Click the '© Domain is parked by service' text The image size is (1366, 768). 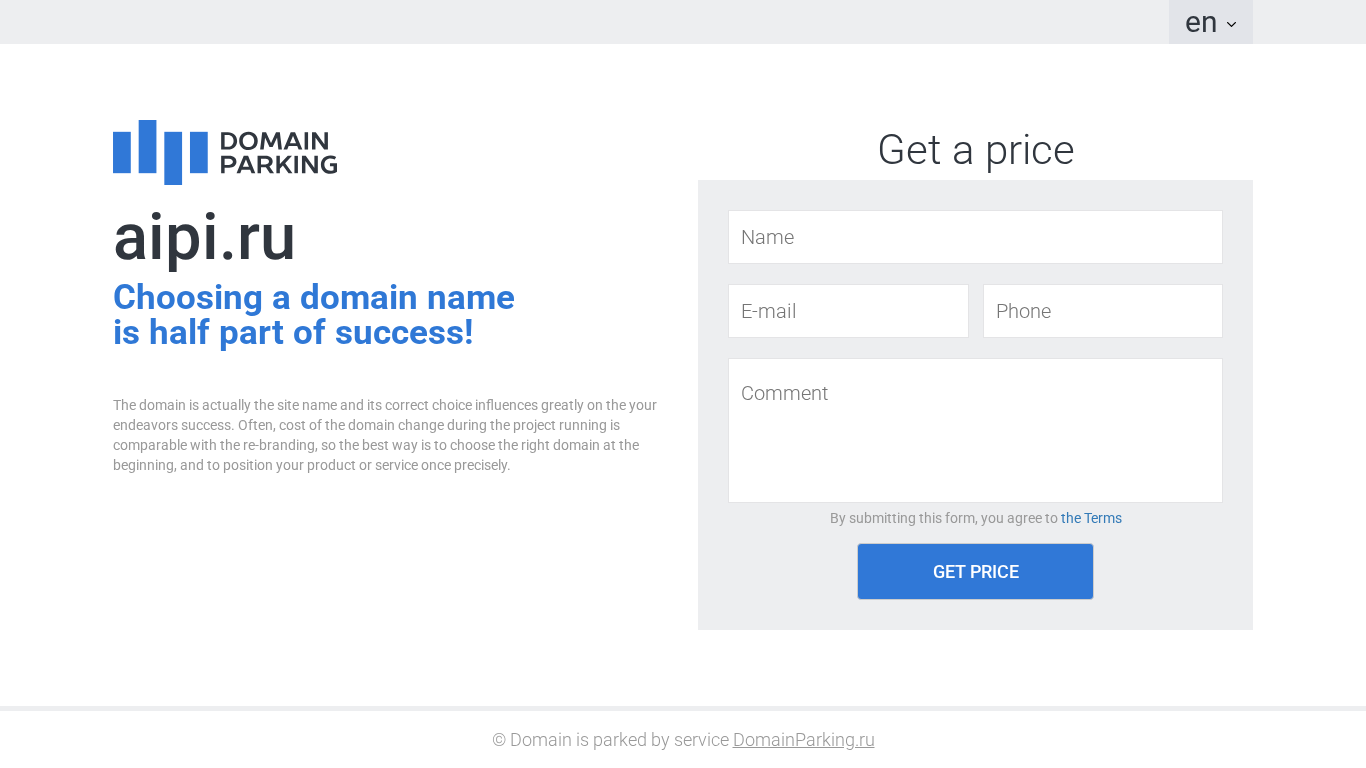[610, 740]
